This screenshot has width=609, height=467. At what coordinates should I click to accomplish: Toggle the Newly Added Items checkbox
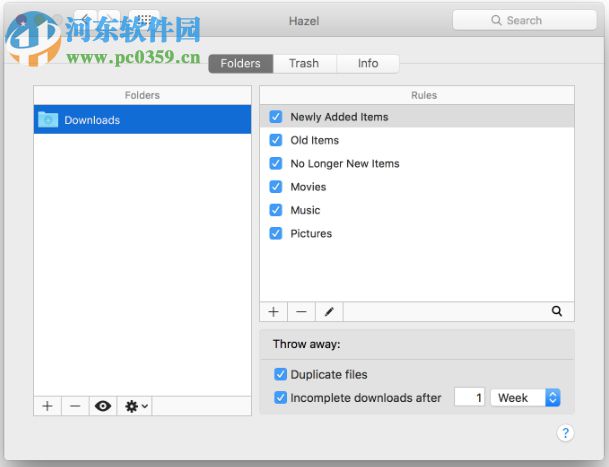pos(276,117)
